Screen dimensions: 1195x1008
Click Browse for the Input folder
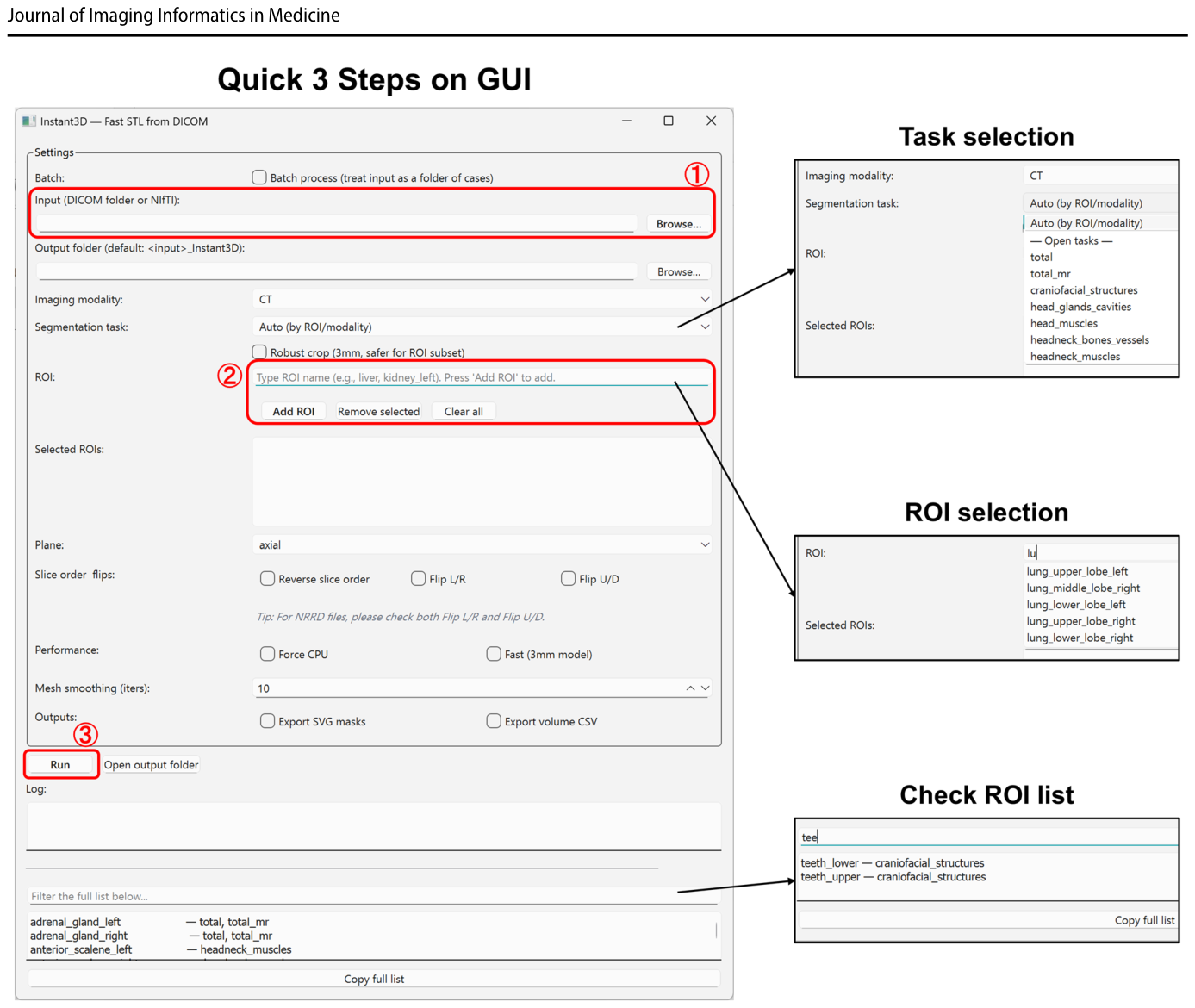point(679,224)
